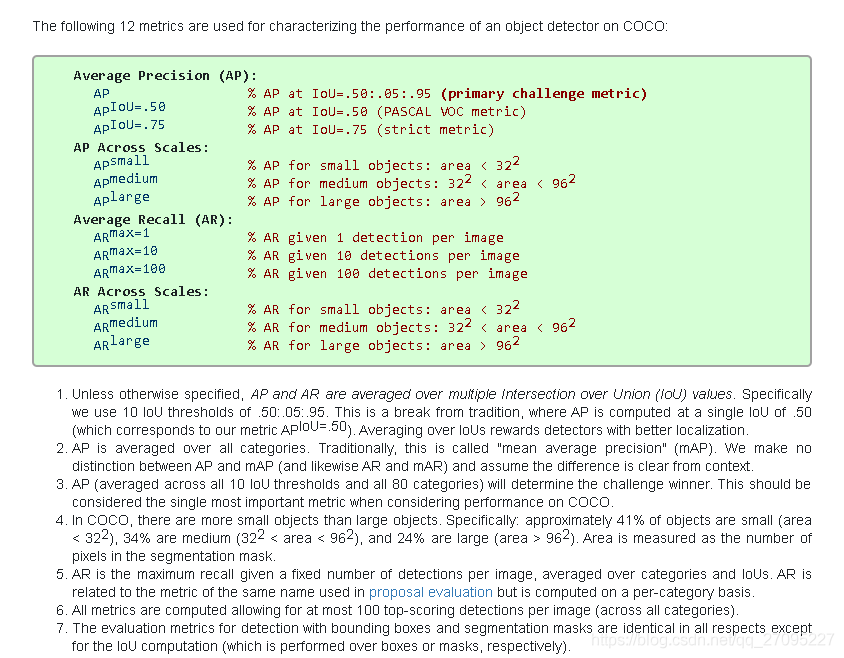This screenshot has height=658, width=844.
Task: Select the APlarge metric label
Action: click(121, 199)
